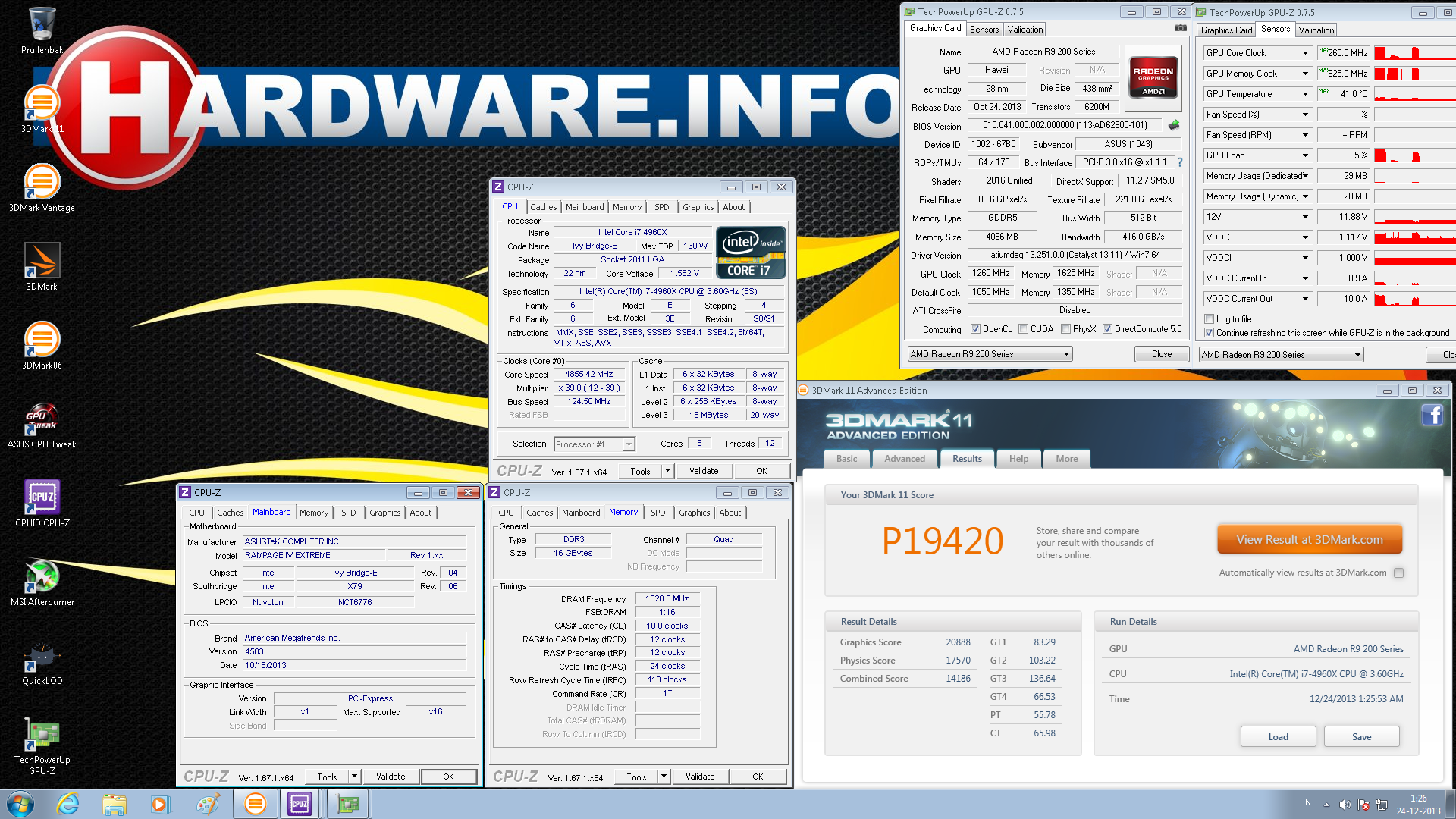Switch to CPU-Z taskbar button
The width and height of the screenshot is (1456, 819).
coord(300,804)
